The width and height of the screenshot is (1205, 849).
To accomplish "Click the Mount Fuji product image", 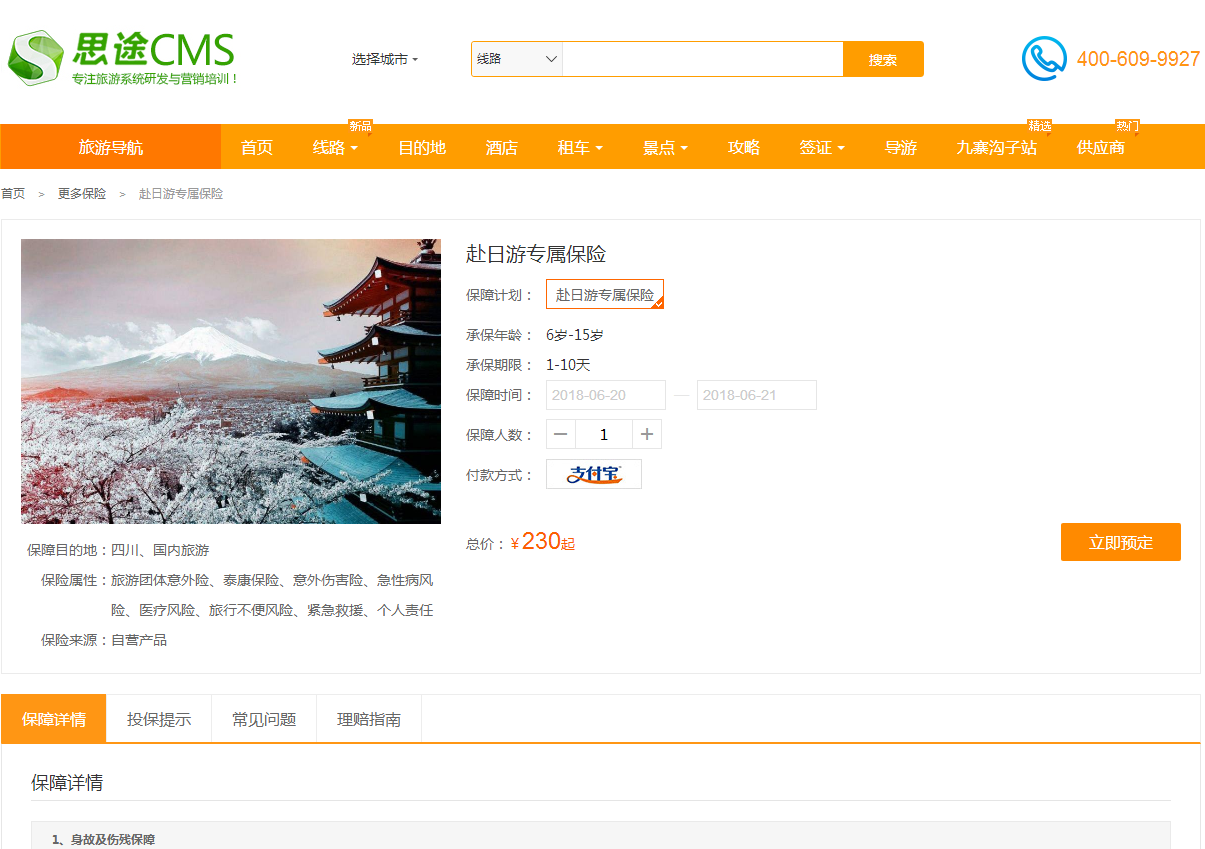I will pyautogui.click(x=231, y=381).
